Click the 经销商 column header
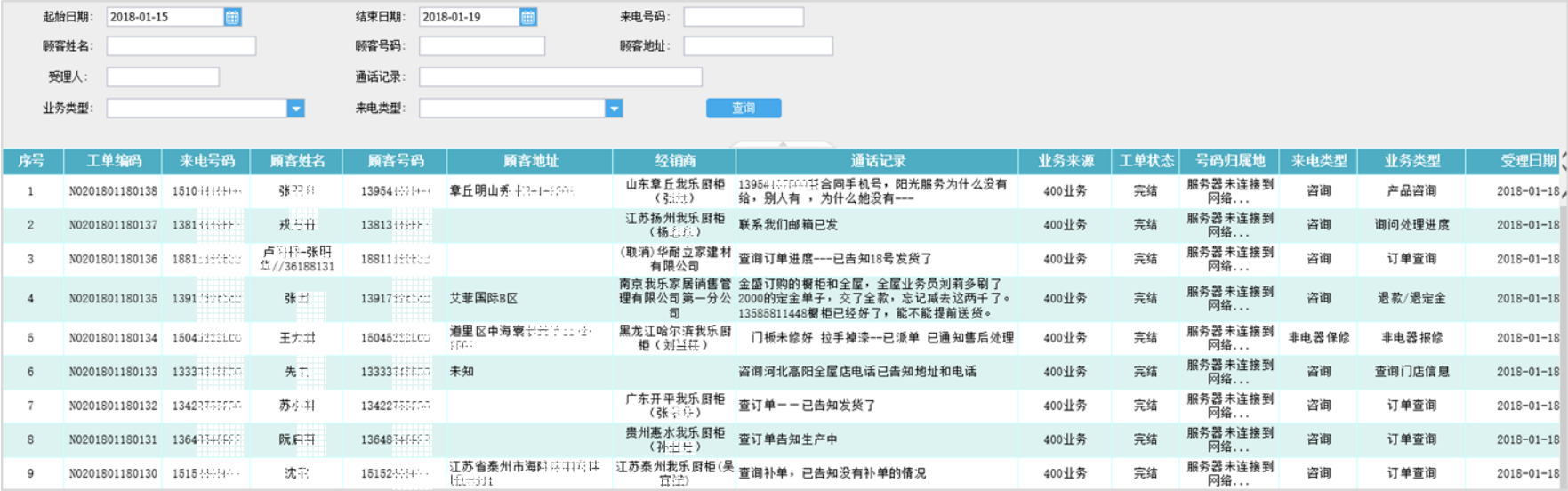1568x491 pixels. [674, 161]
